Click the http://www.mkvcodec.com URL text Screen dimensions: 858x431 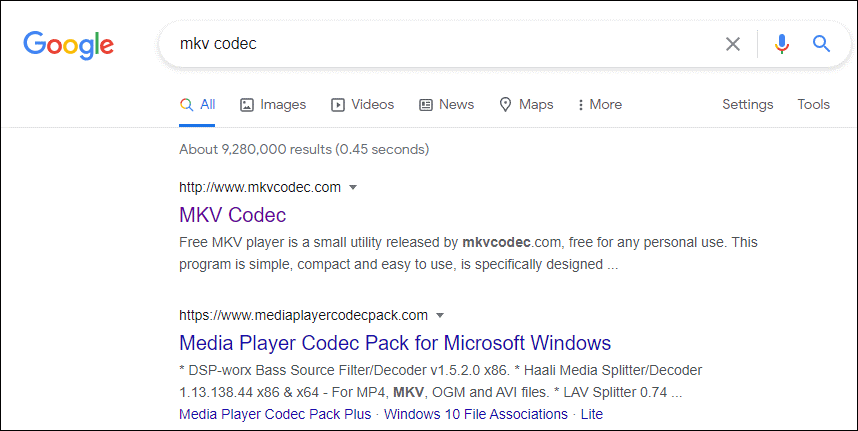(260, 188)
